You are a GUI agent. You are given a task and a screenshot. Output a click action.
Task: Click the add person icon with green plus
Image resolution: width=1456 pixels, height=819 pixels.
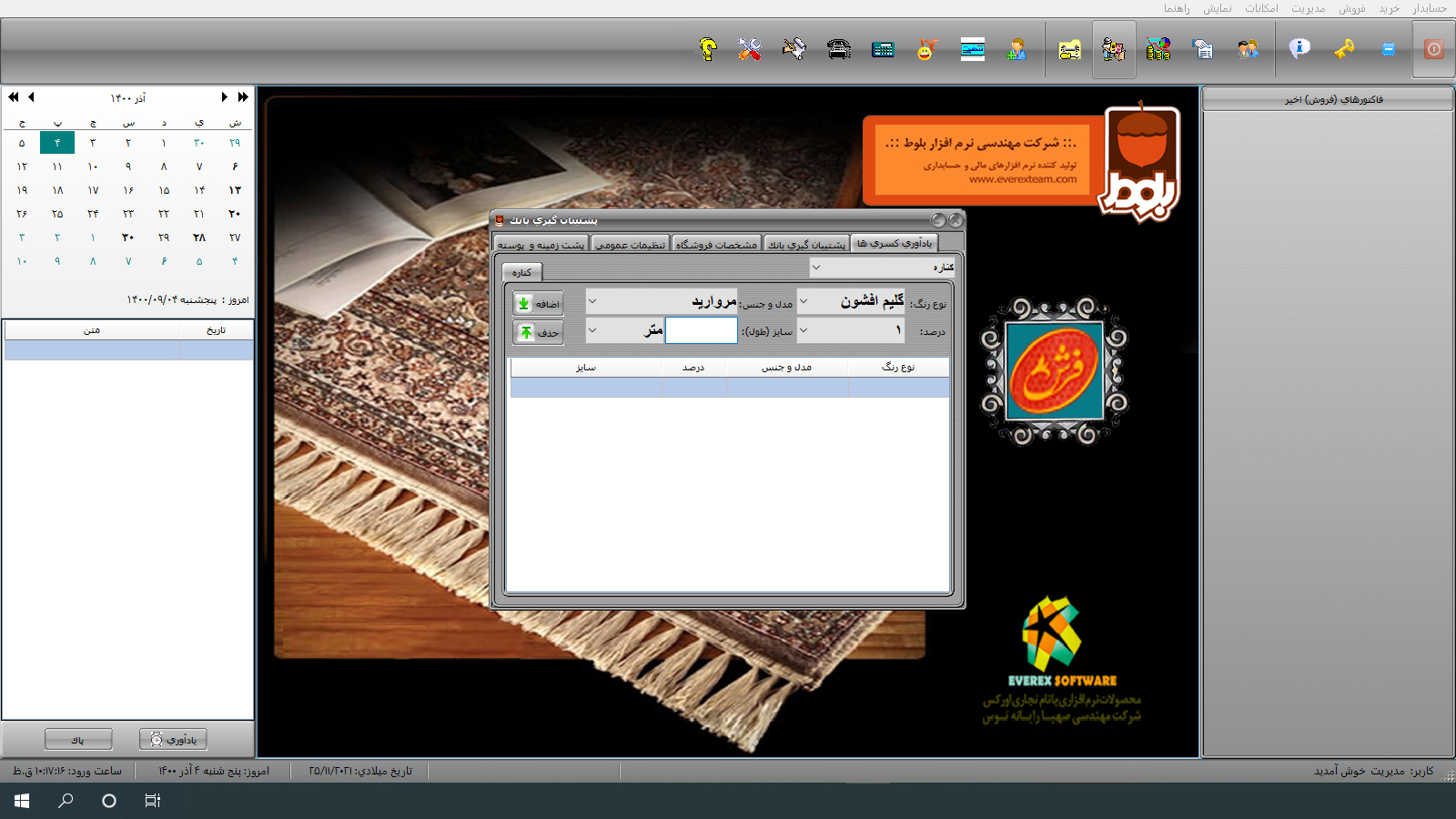tap(1016, 49)
